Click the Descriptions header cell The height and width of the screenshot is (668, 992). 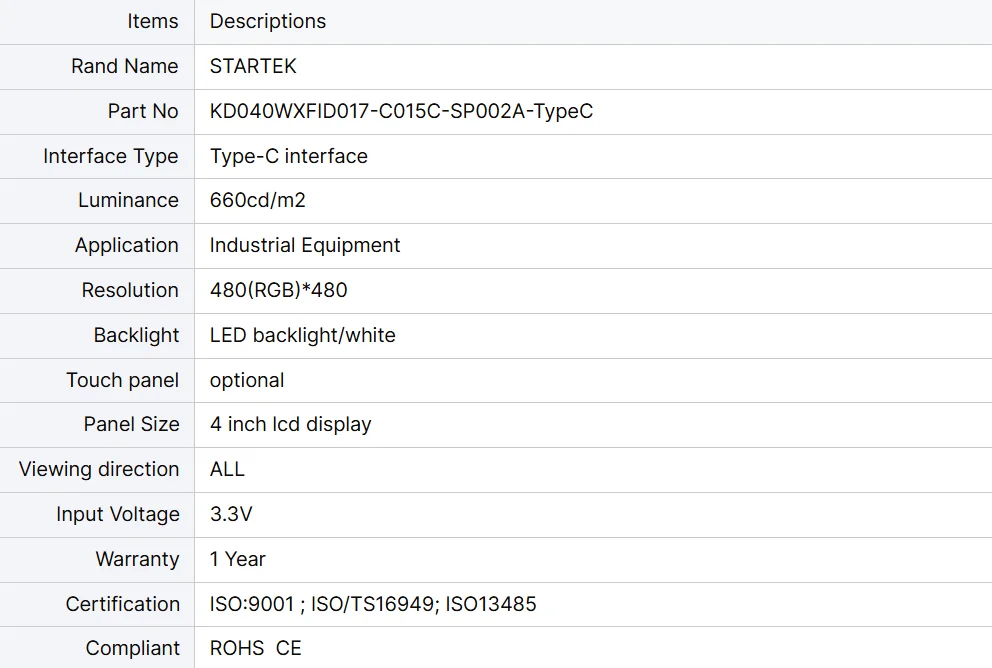pyautogui.click(x=268, y=21)
